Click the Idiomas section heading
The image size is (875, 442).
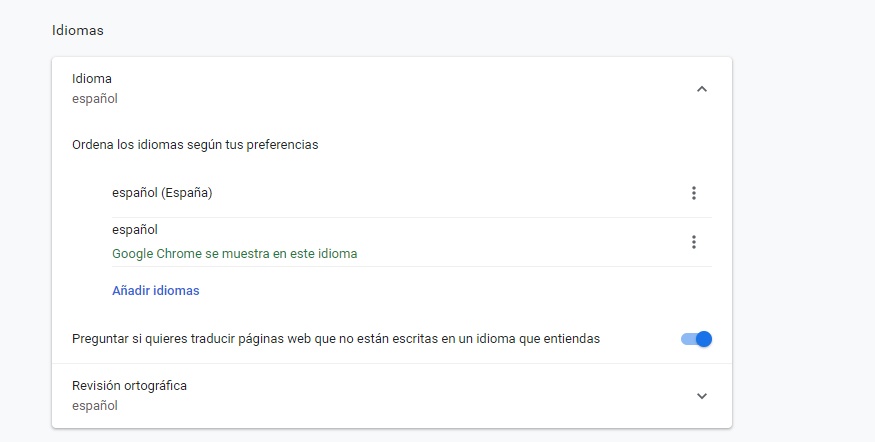pyautogui.click(x=78, y=31)
